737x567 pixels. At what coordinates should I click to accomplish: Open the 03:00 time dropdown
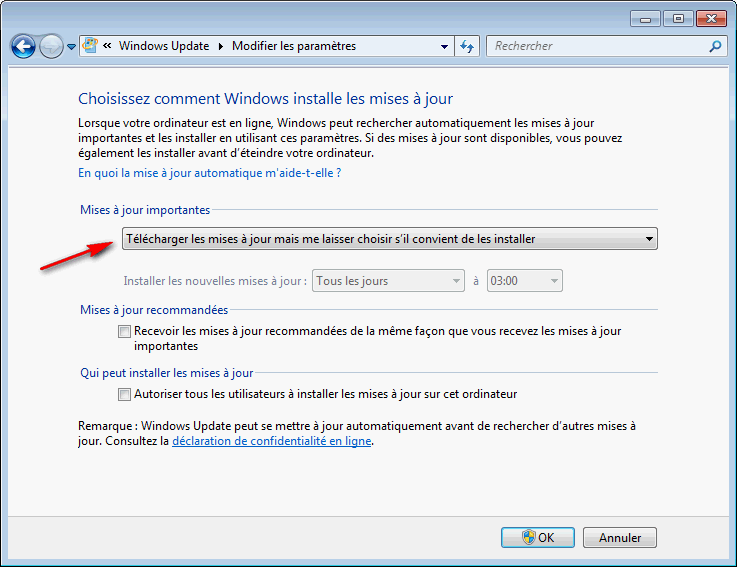coord(525,281)
